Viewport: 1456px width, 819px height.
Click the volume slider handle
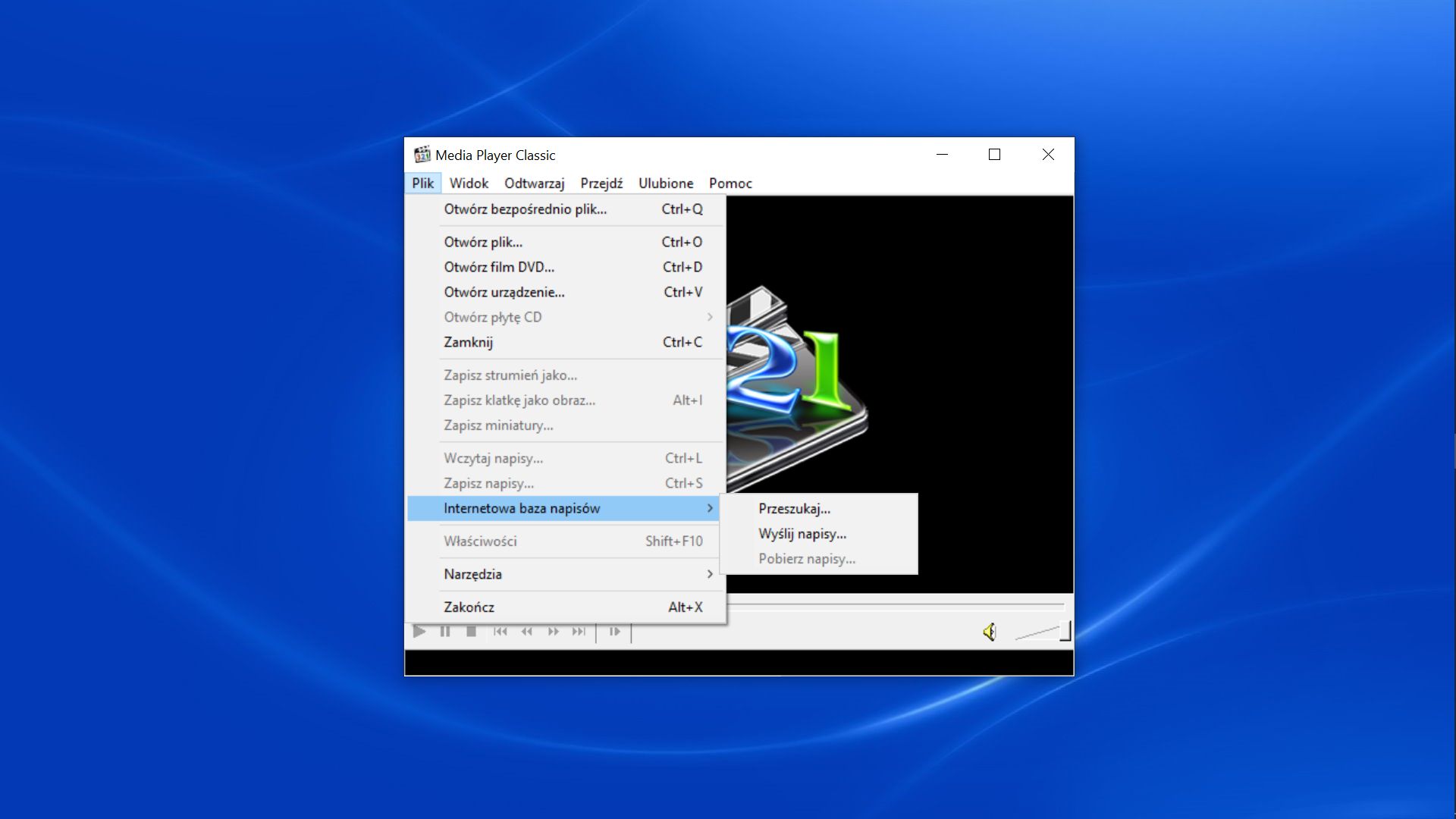pos(1065,631)
